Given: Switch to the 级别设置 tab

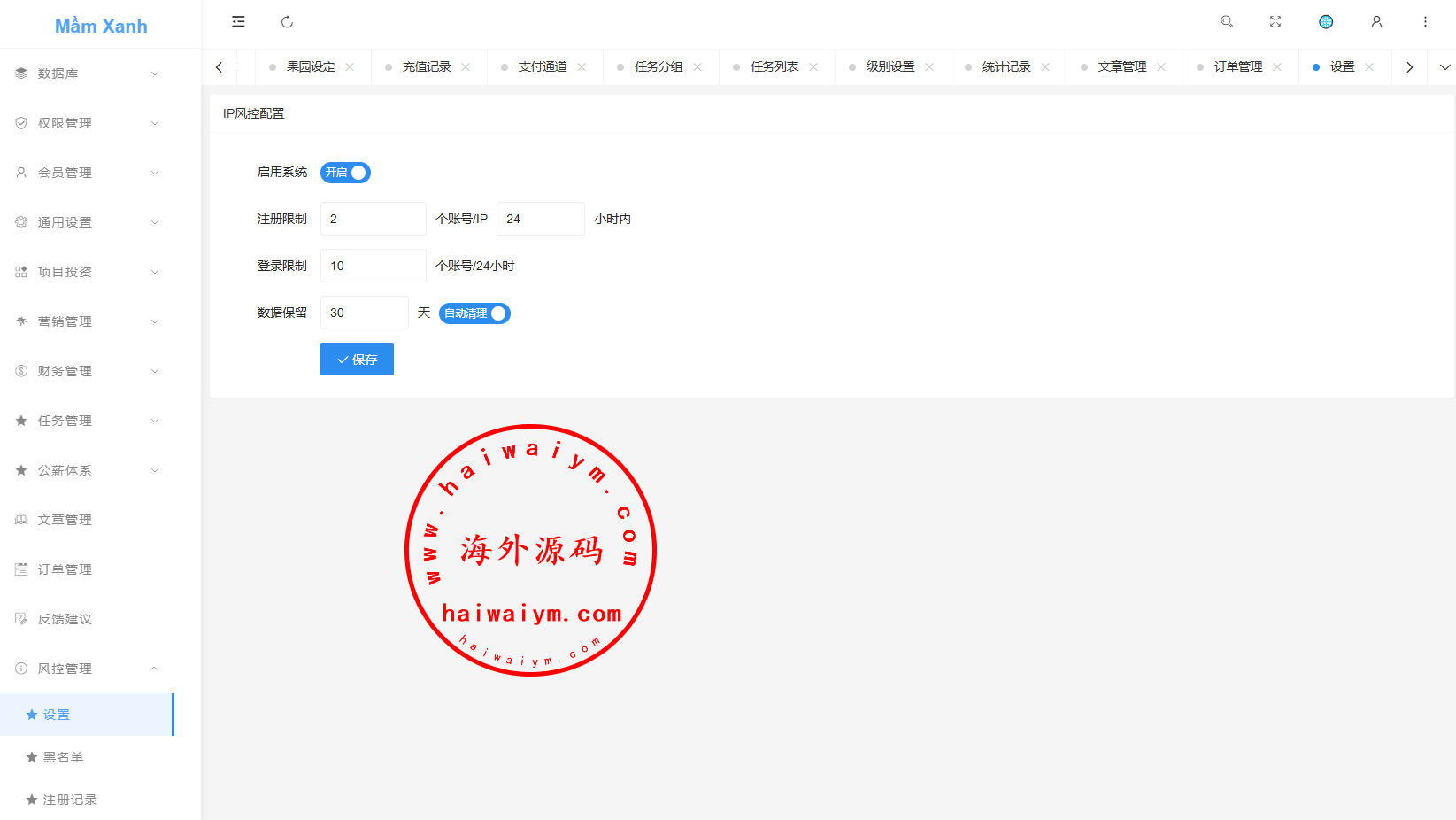Looking at the screenshot, I should [890, 67].
